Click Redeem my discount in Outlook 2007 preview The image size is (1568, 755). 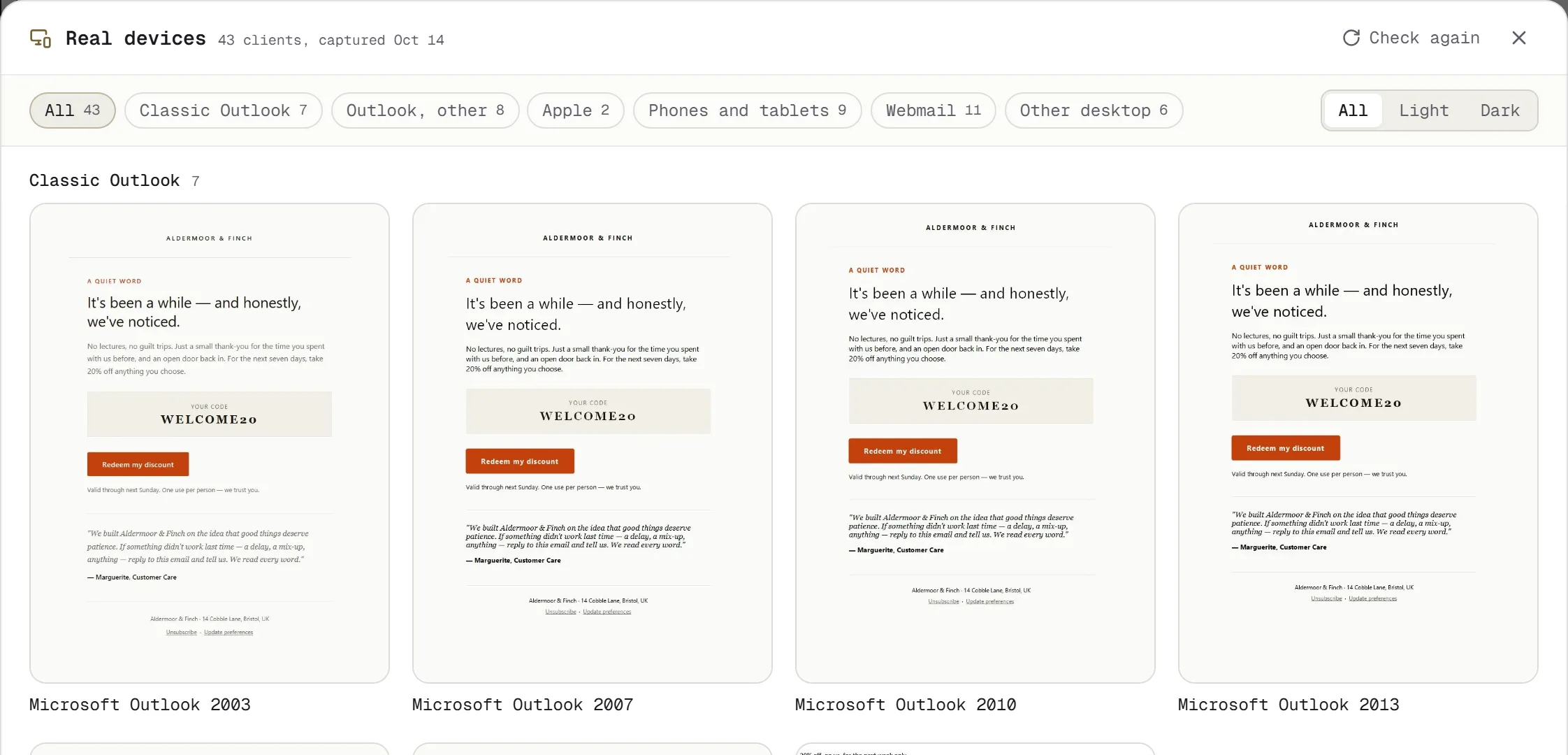[520, 461]
